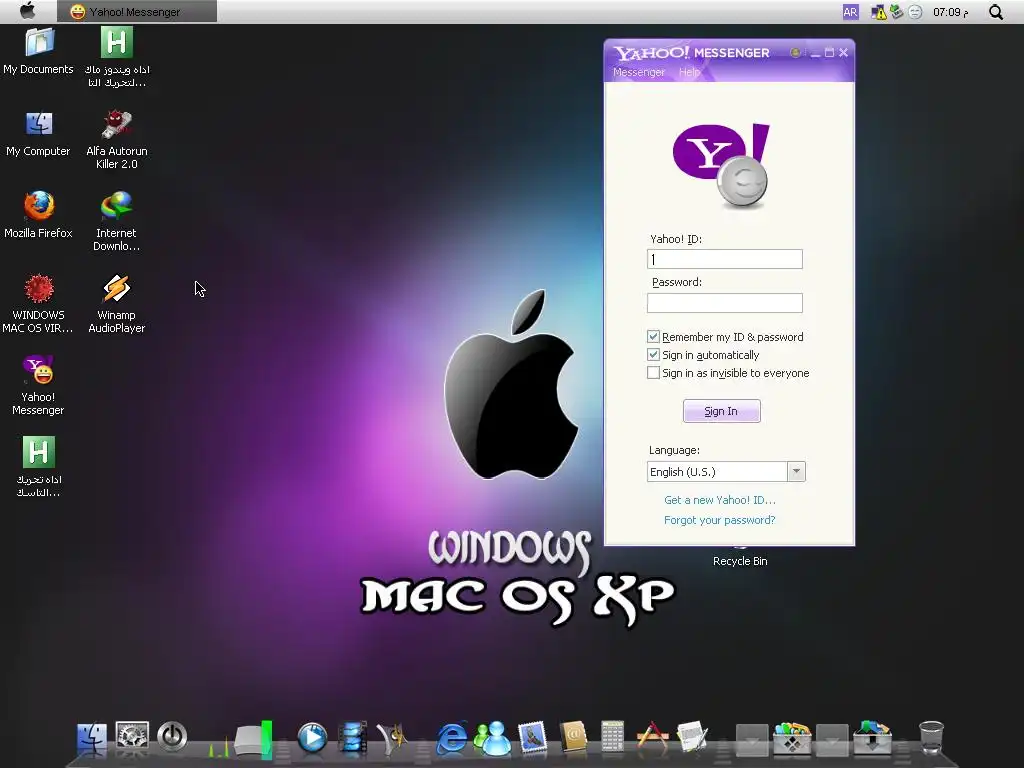Click the power button icon in the dock
Viewport: 1024px width, 768px height.
point(172,737)
